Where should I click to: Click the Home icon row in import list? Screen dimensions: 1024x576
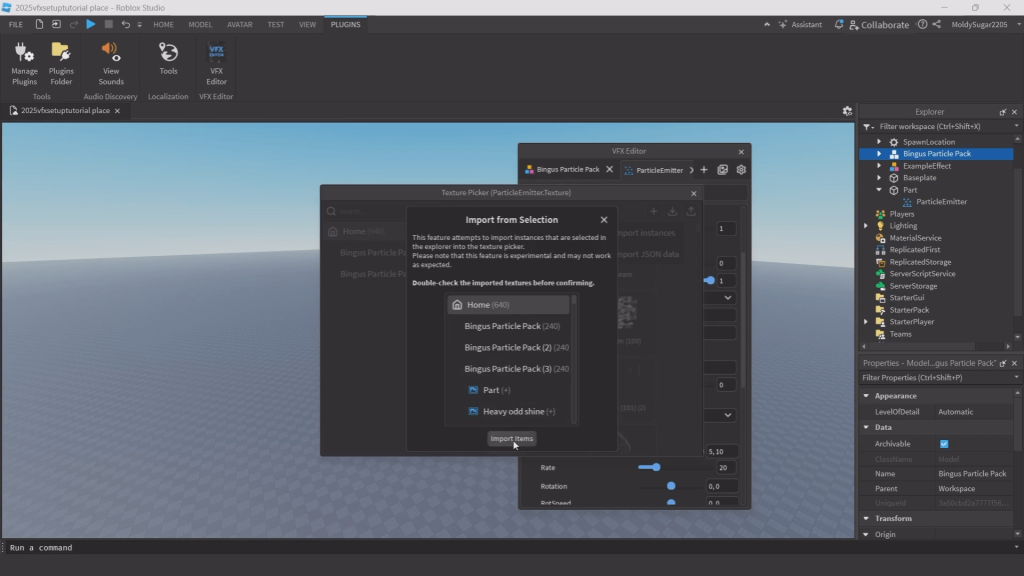pyautogui.click(x=508, y=305)
